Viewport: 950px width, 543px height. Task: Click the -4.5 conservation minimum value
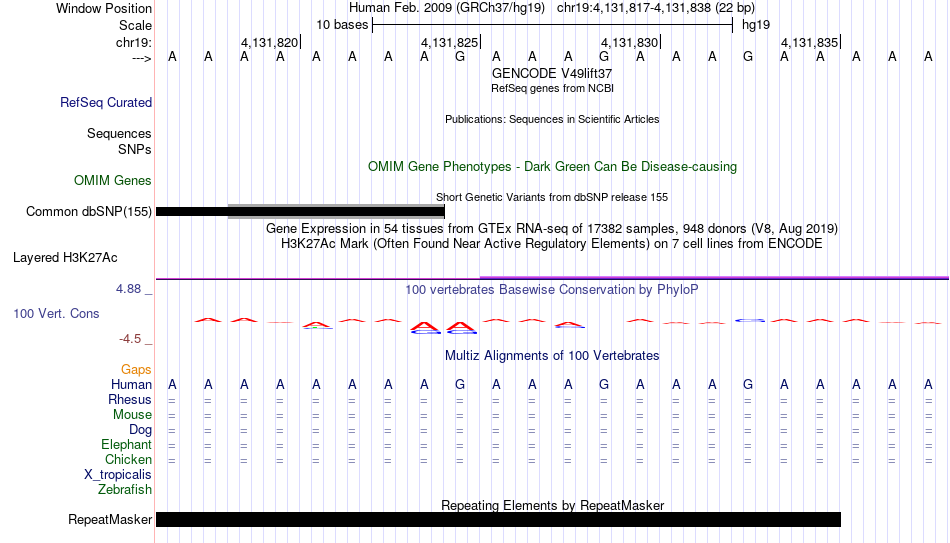(130, 339)
